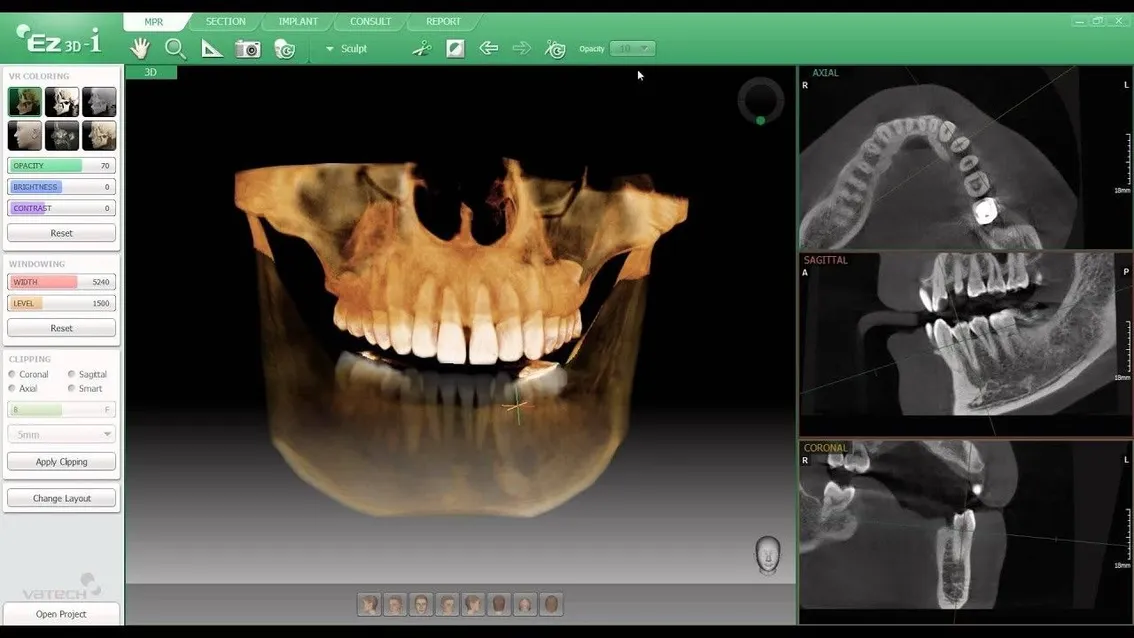
Task: Select the first VR coloring preset thumbnail
Action: point(25,102)
